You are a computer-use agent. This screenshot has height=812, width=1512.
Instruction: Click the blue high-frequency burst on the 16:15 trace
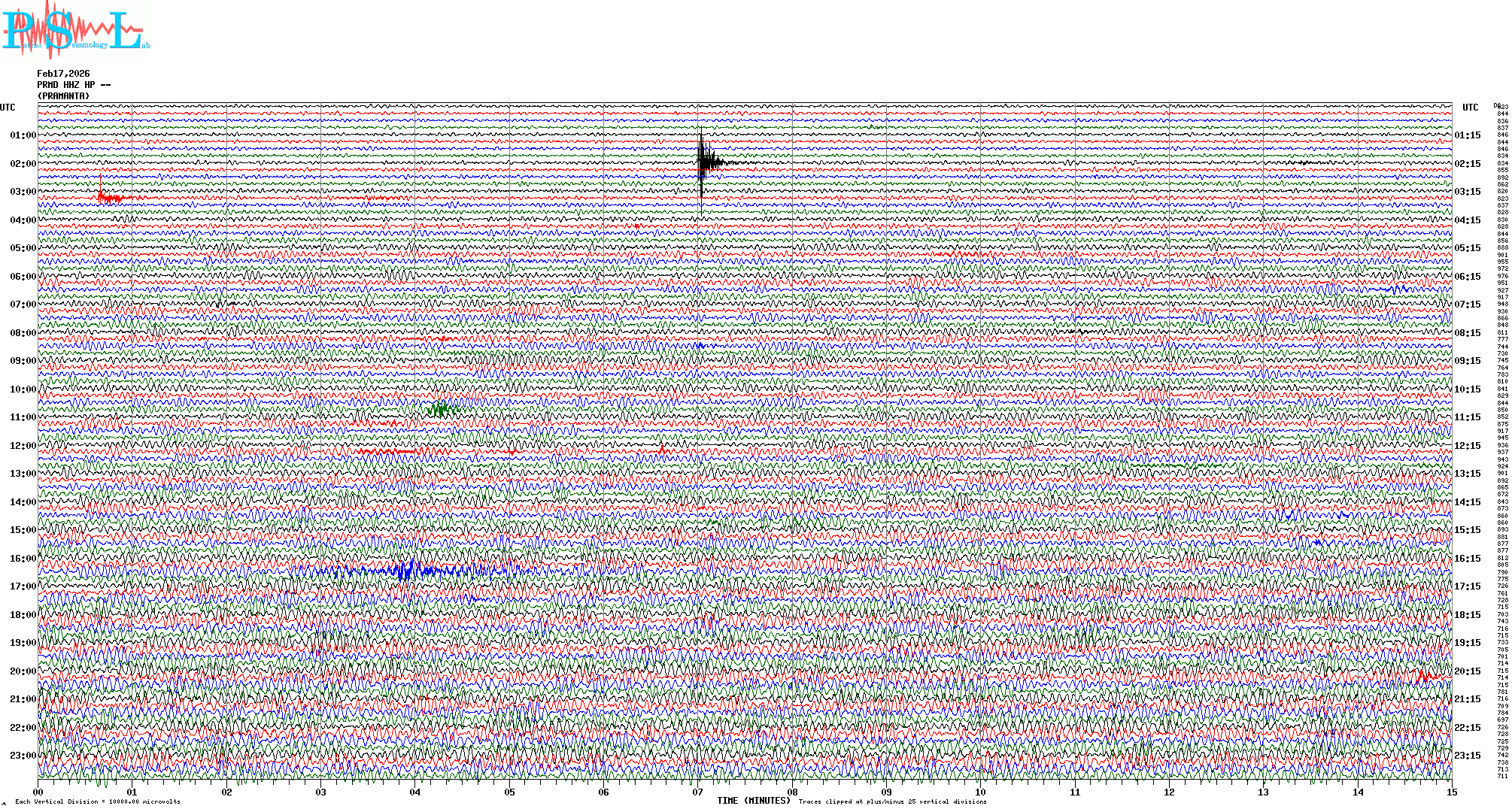coord(406,571)
